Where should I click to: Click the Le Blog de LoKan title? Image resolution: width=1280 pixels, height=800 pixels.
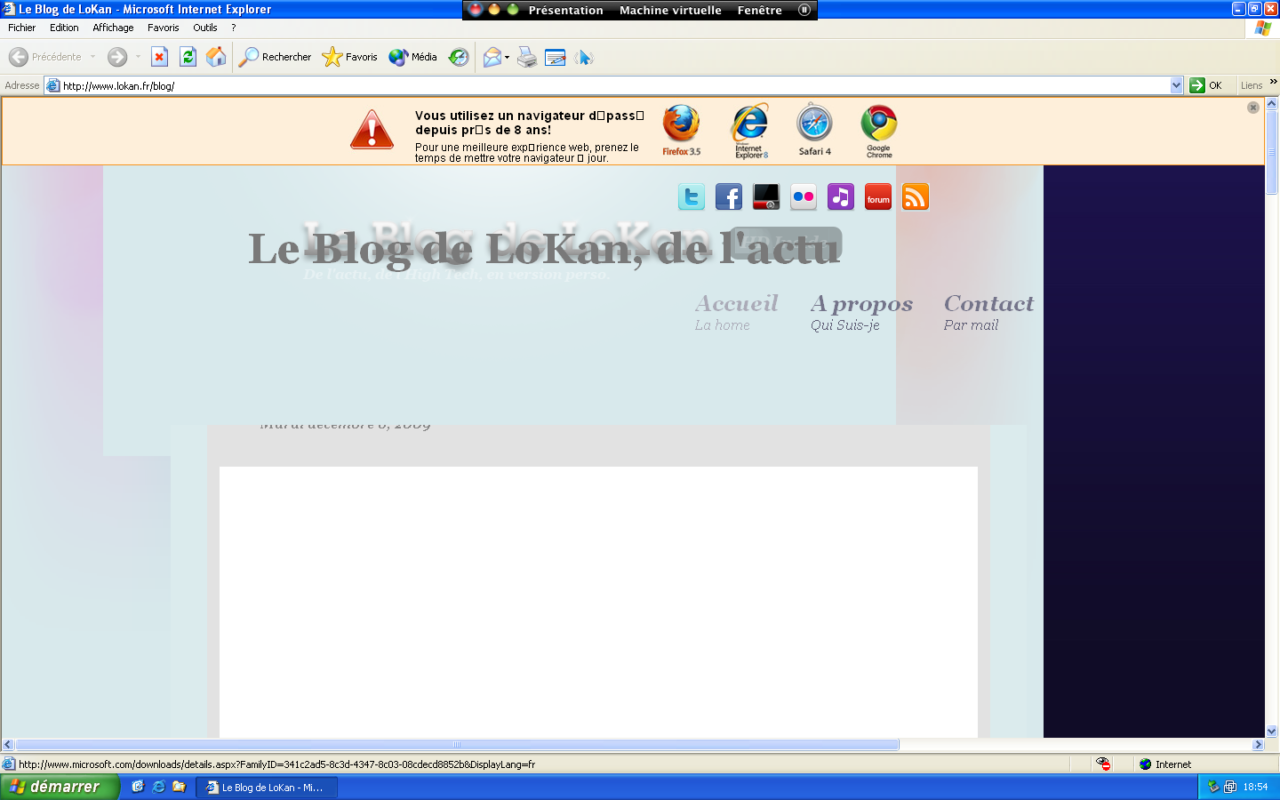point(544,249)
